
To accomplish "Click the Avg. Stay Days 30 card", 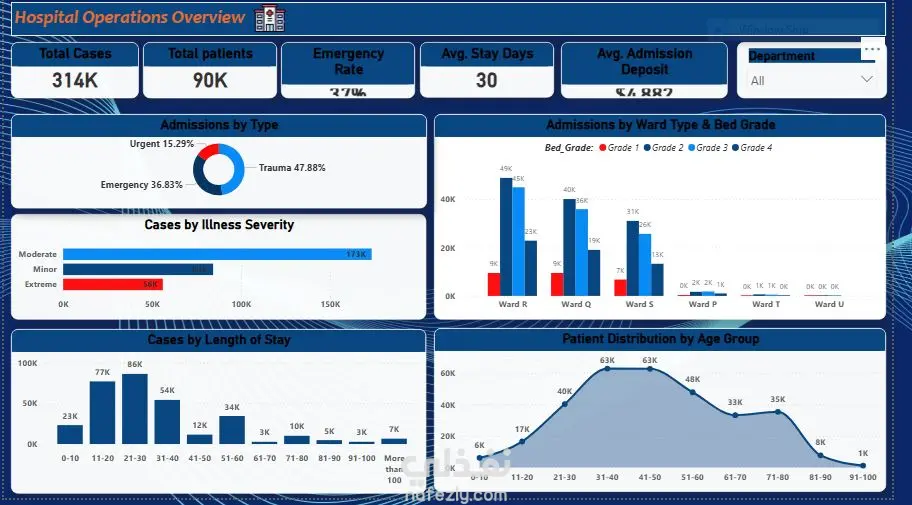I will point(487,70).
